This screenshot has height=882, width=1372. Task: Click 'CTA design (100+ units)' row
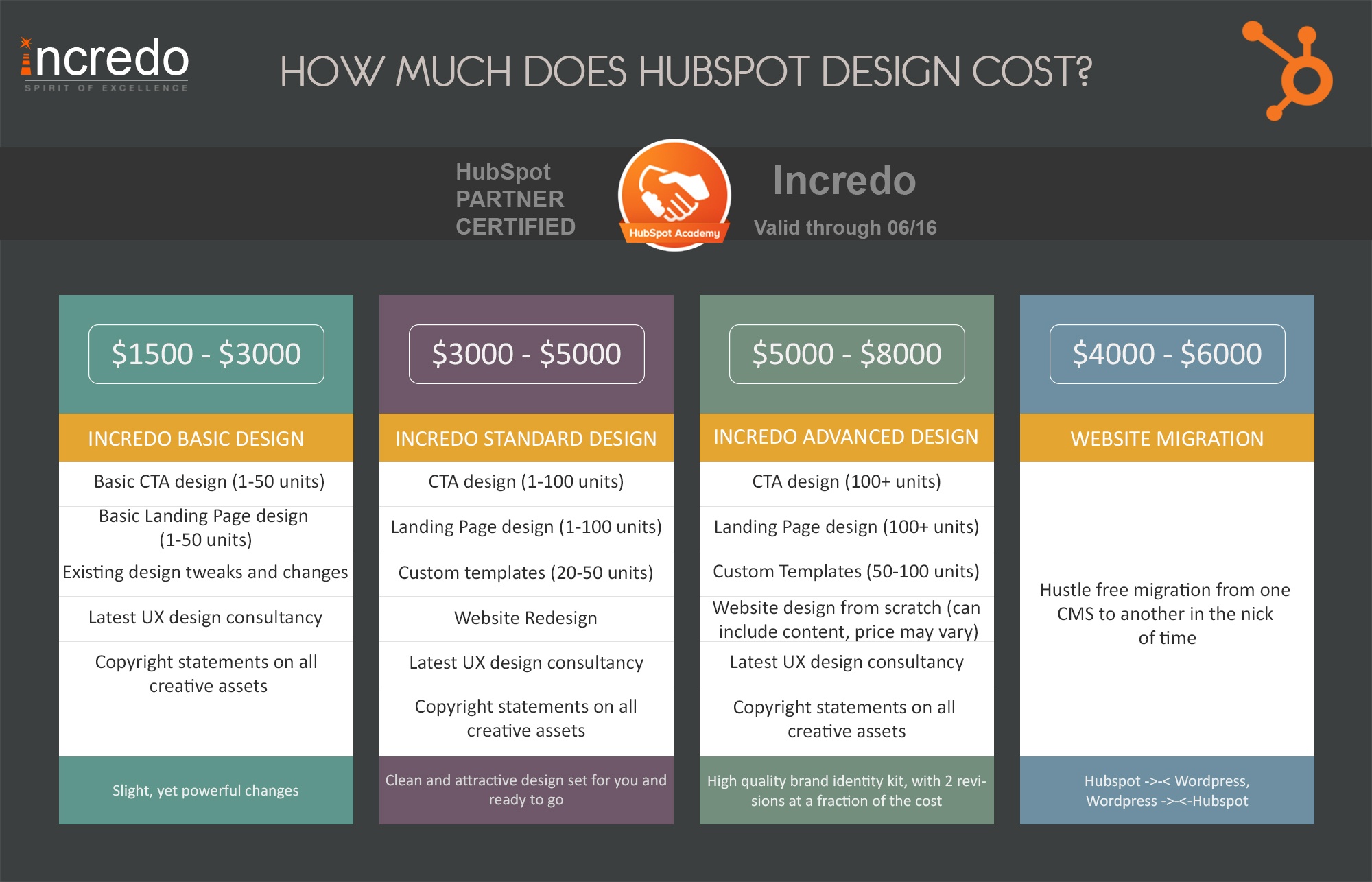847,484
